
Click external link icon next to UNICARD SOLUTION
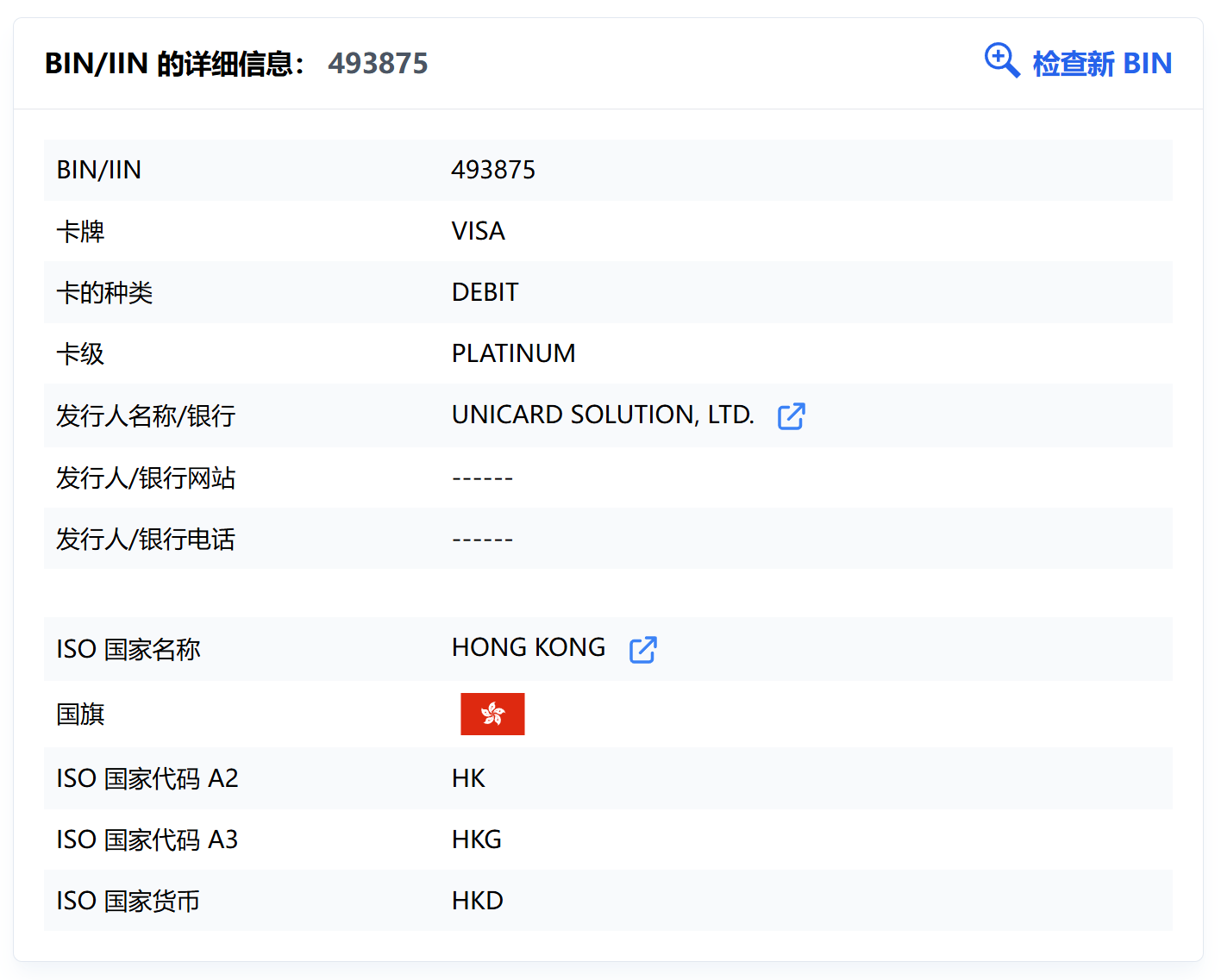pyautogui.click(x=791, y=416)
